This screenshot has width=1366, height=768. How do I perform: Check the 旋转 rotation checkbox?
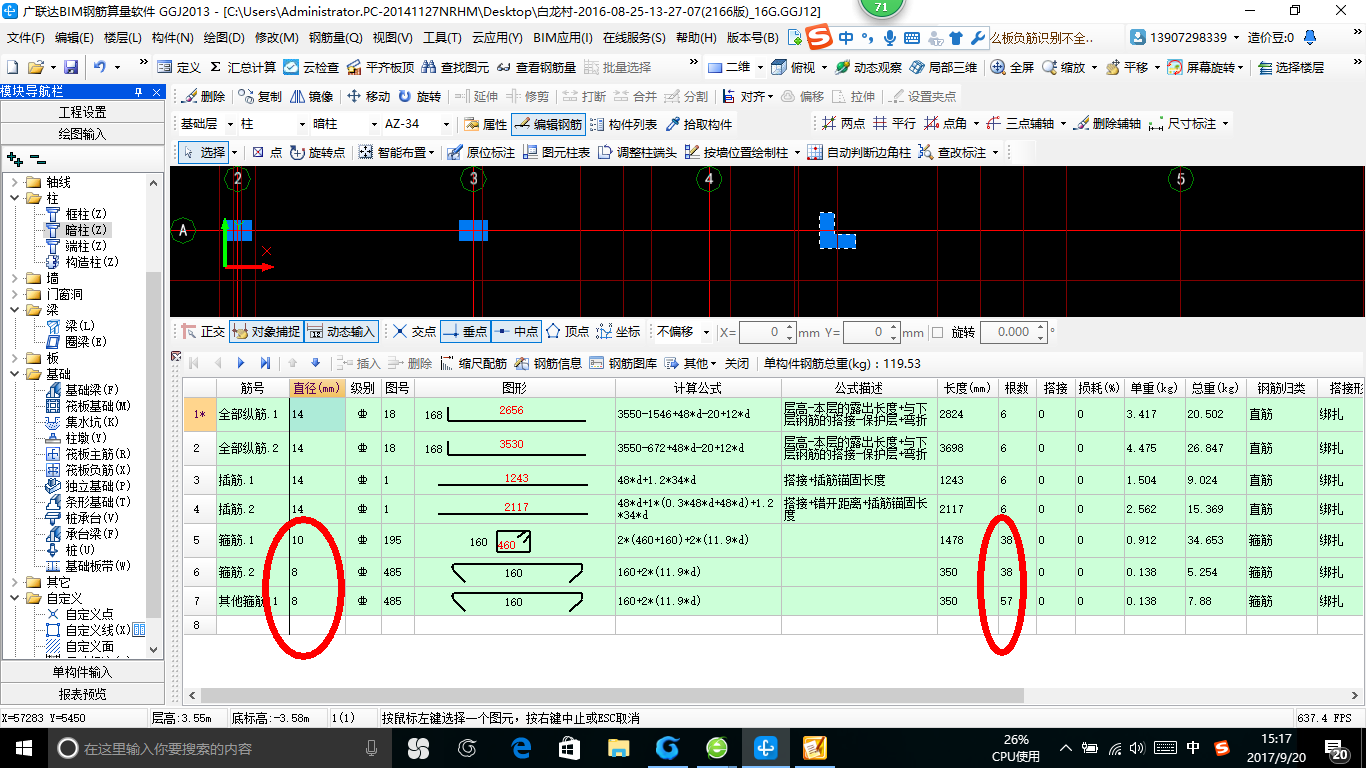pyautogui.click(x=937, y=332)
